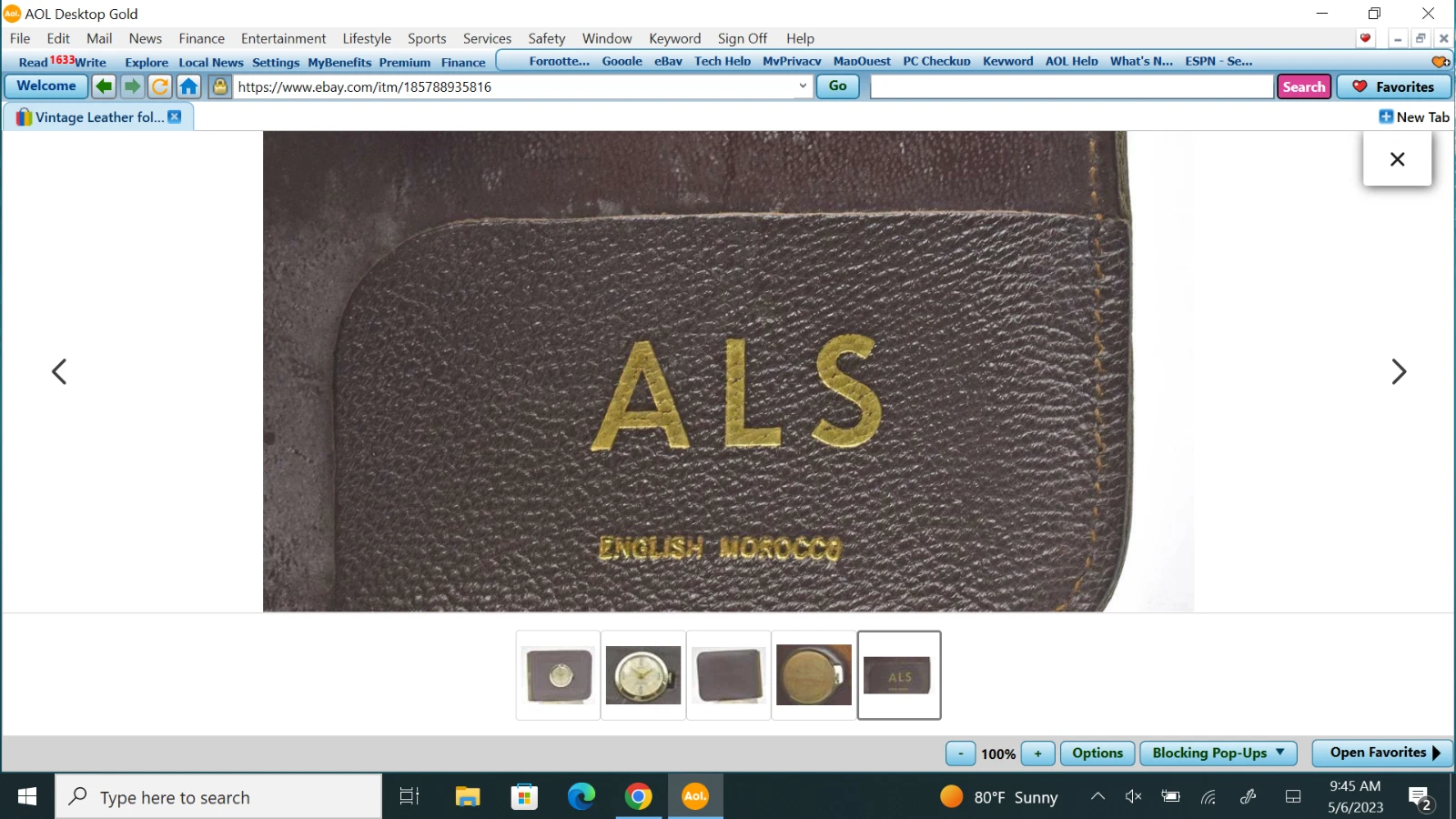Show hidden system tray icons

point(1098,797)
